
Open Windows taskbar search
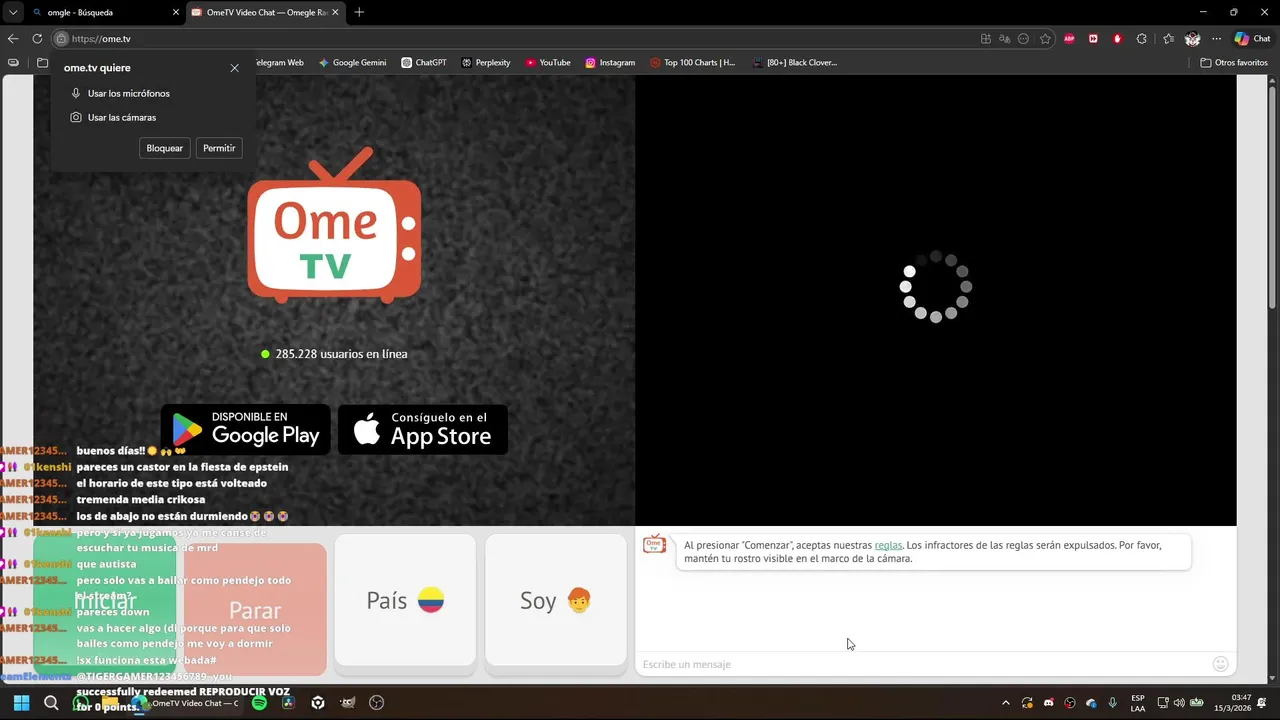51,703
